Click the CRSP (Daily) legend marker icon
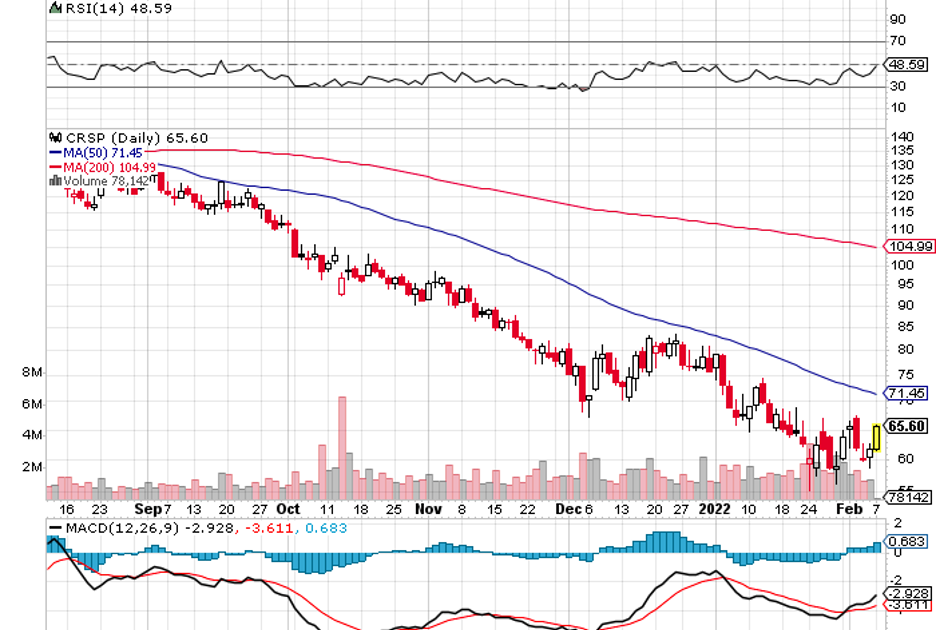936x630 pixels. tap(55, 138)
